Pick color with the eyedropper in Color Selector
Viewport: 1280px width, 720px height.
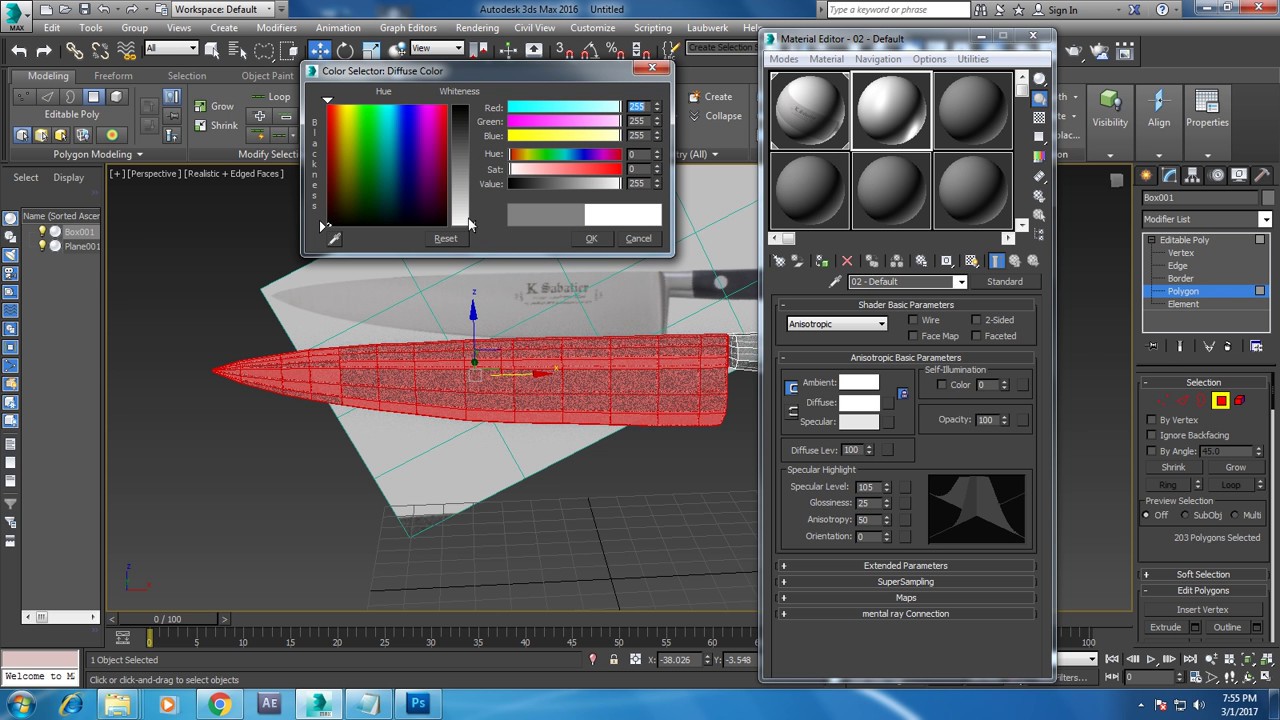point(334,238)
